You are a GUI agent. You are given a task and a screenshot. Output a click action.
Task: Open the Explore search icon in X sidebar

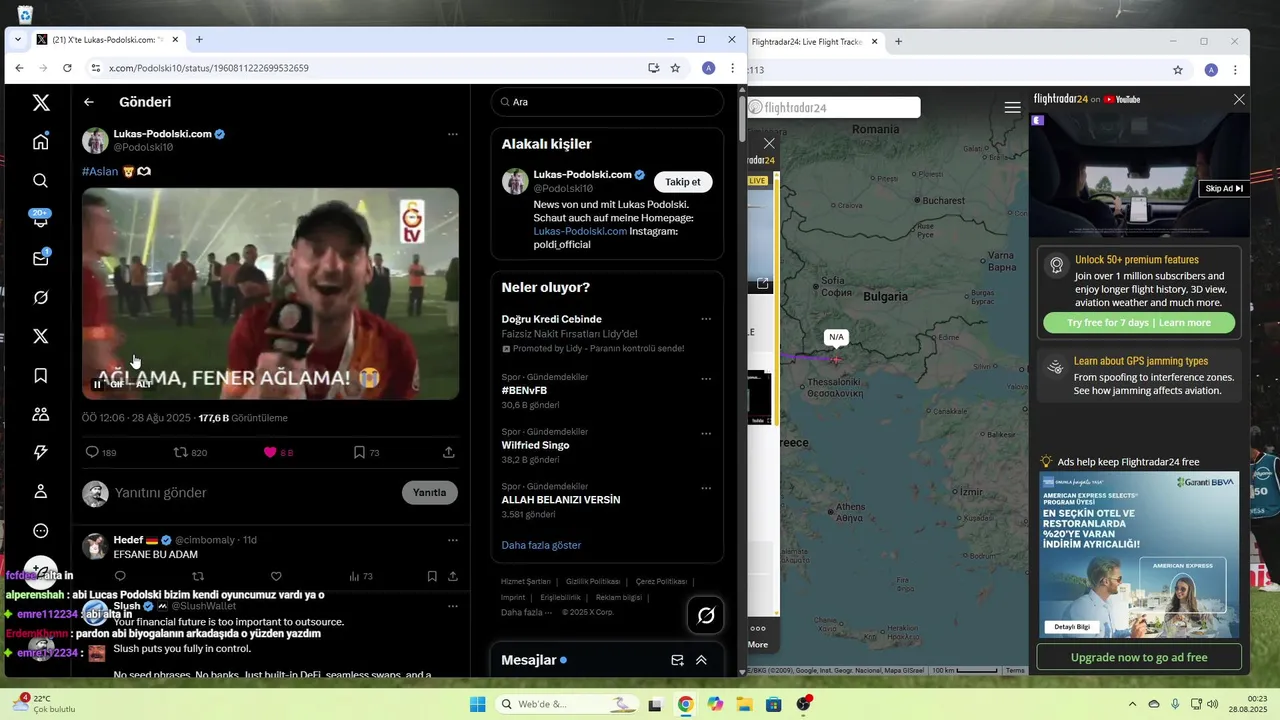40,181
